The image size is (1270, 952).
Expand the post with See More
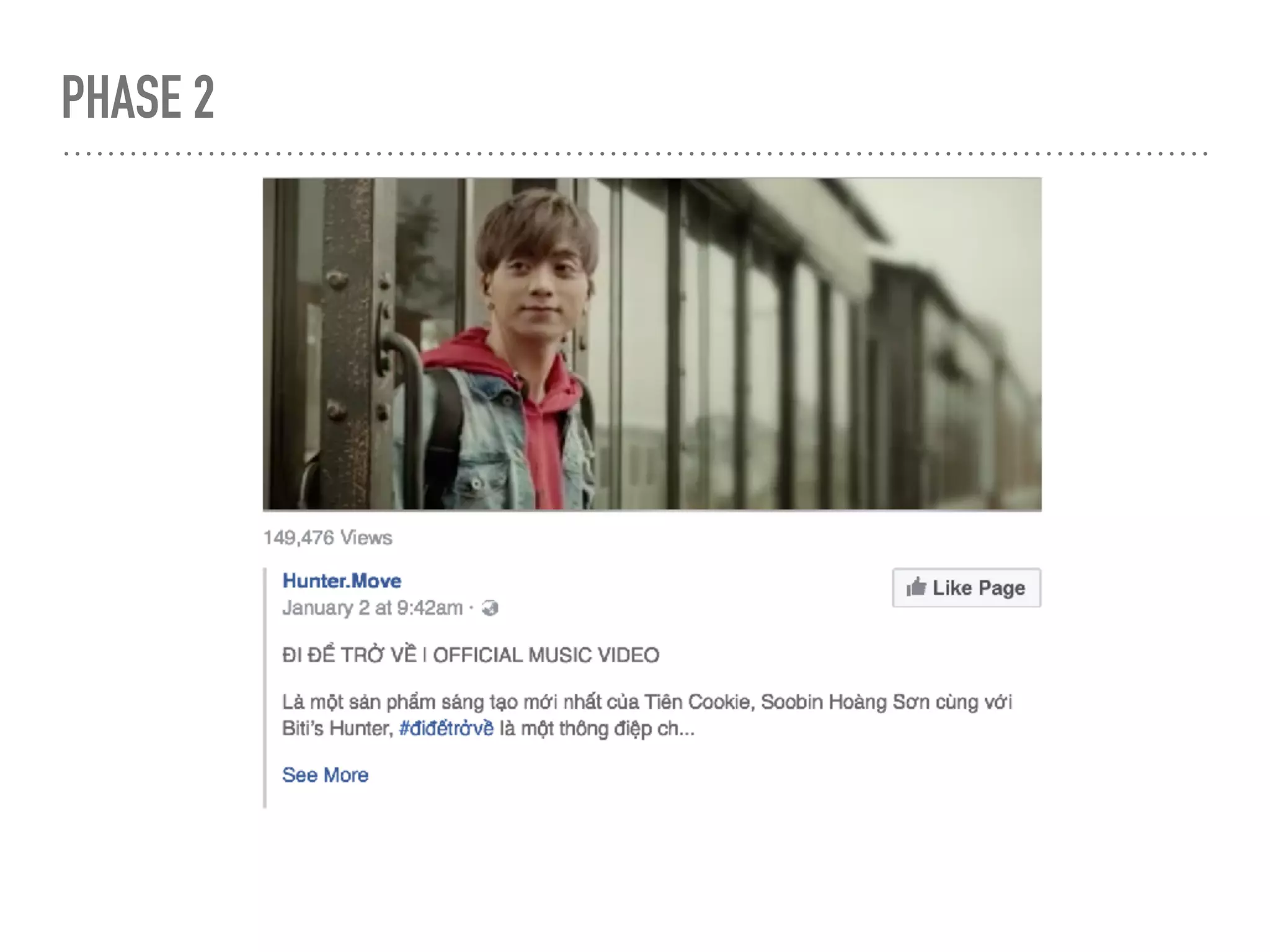pyautogui.click(x=325, y=775)
